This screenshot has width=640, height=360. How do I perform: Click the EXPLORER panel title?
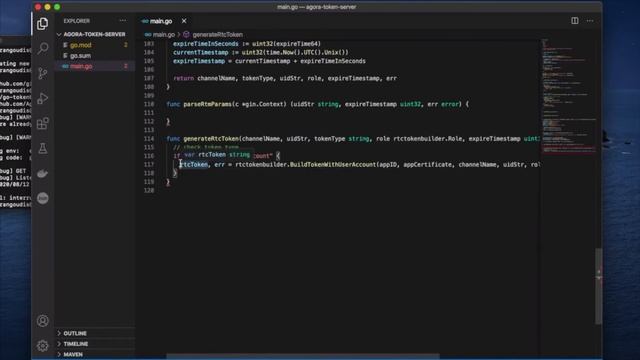[77, 21]
